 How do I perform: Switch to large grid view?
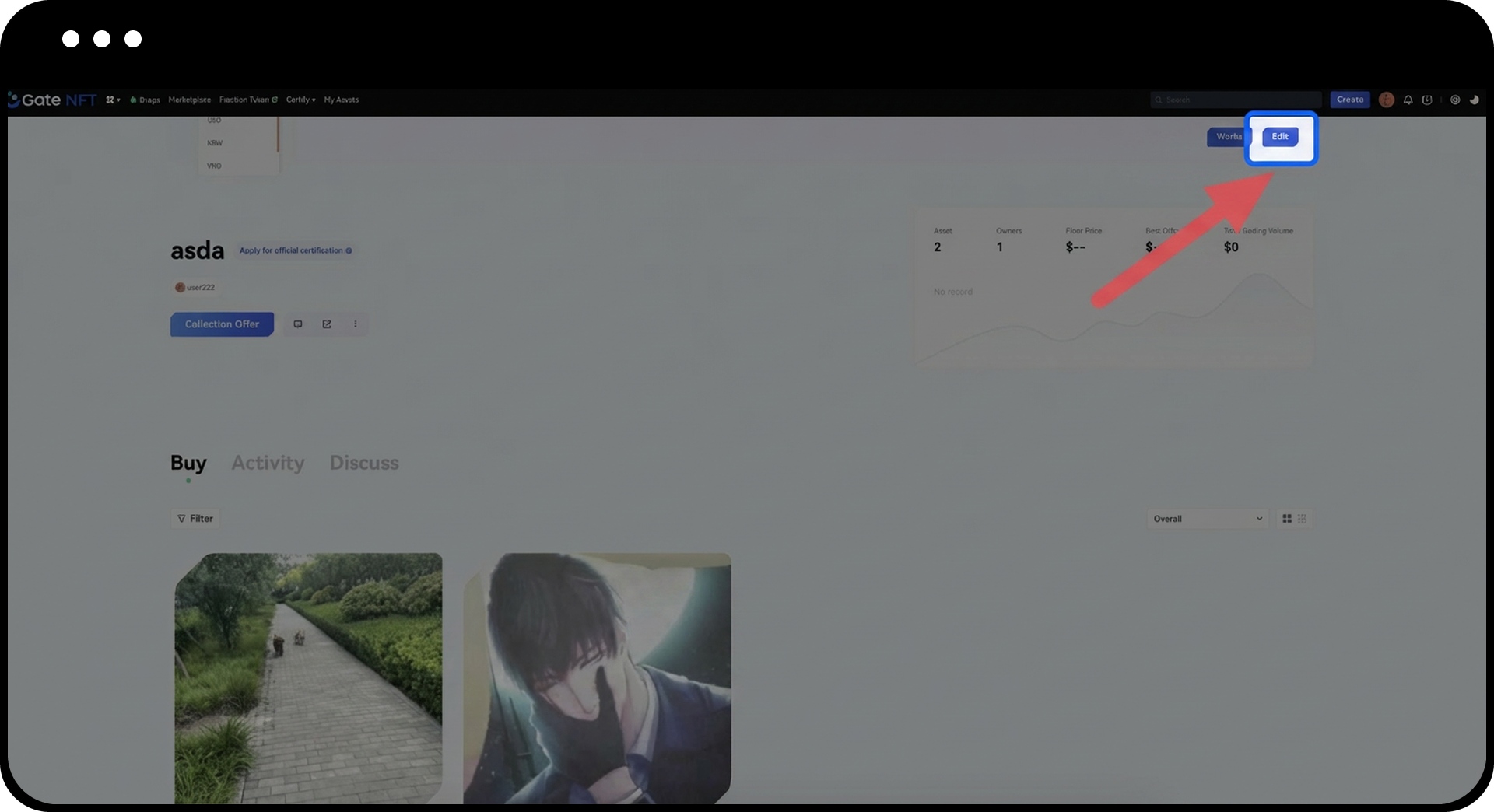1287,519
